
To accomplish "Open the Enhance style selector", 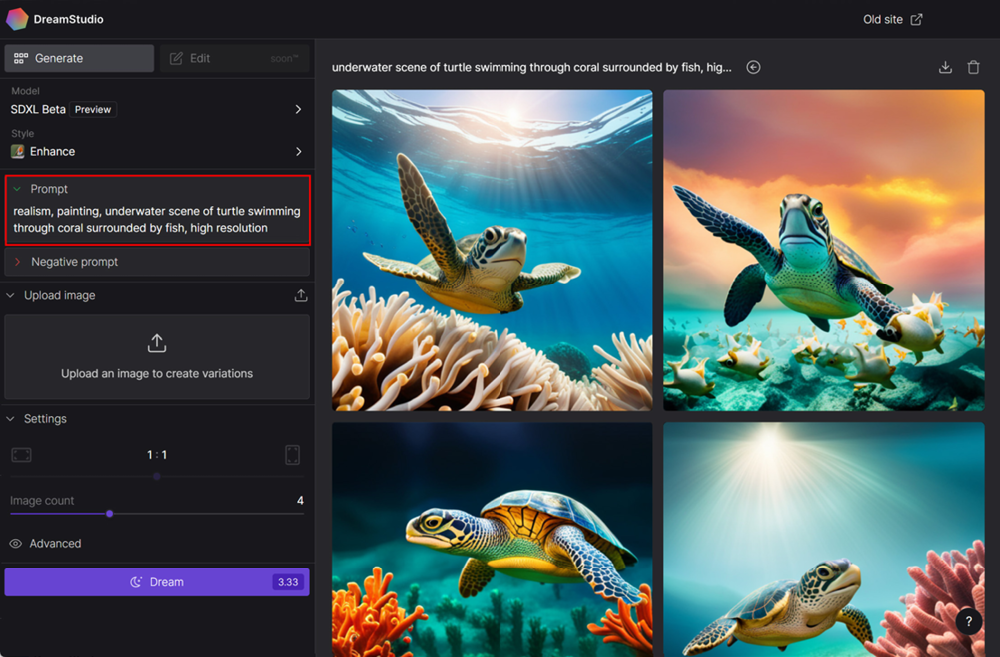I will point(156,151).
